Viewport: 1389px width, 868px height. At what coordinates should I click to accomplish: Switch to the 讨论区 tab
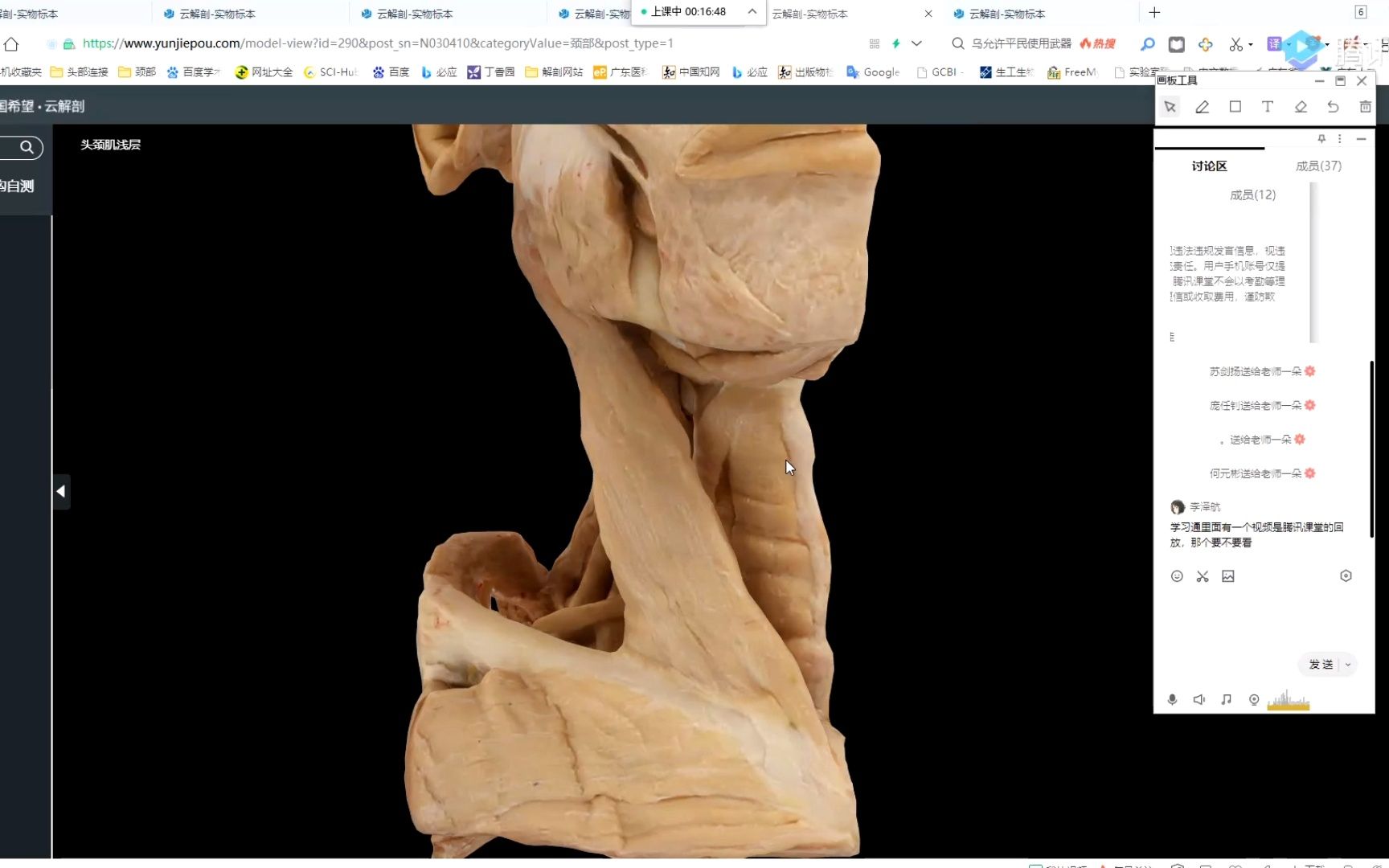[1209, 166]
